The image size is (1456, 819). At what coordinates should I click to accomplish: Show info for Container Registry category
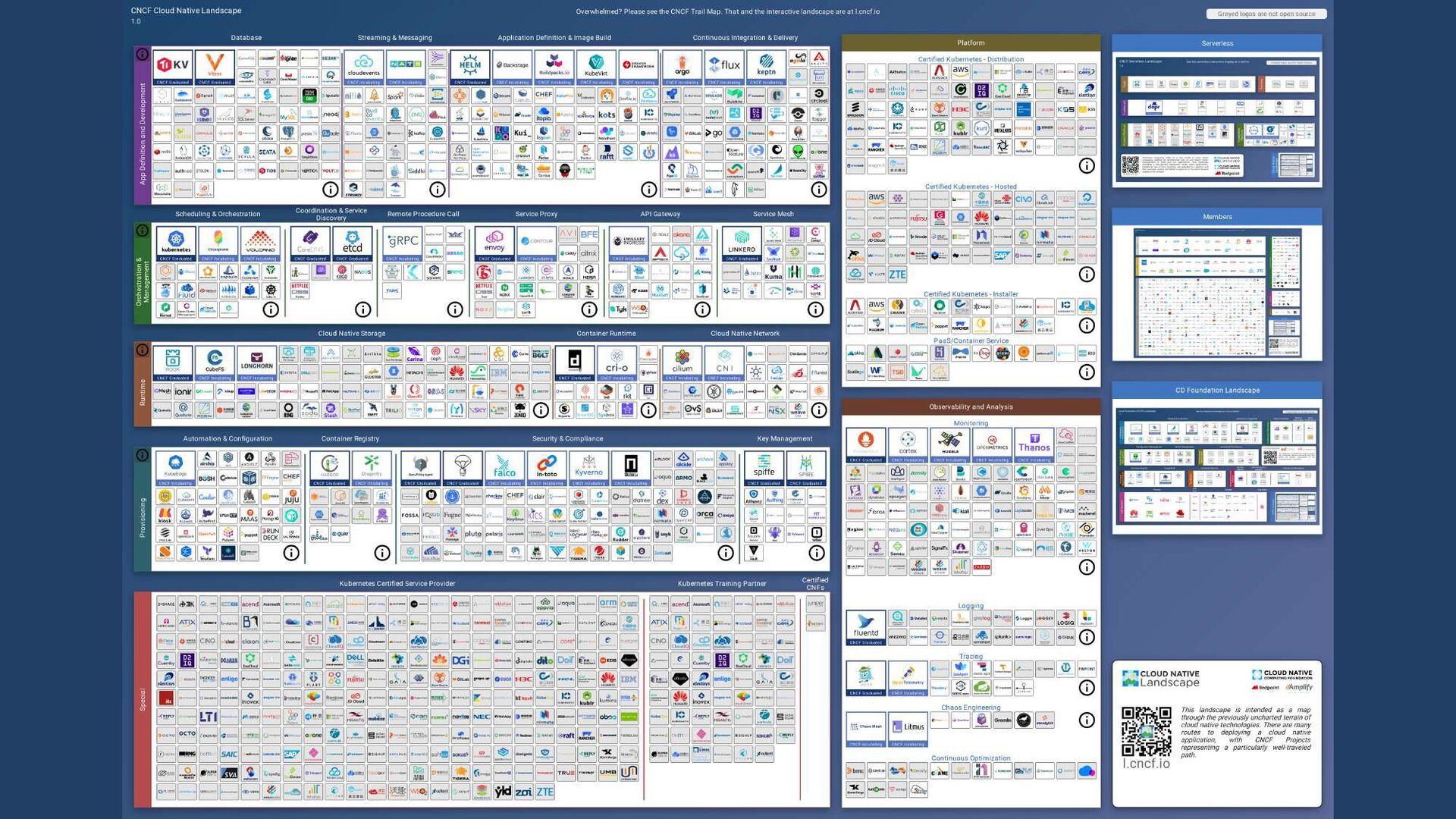(382, 553)
